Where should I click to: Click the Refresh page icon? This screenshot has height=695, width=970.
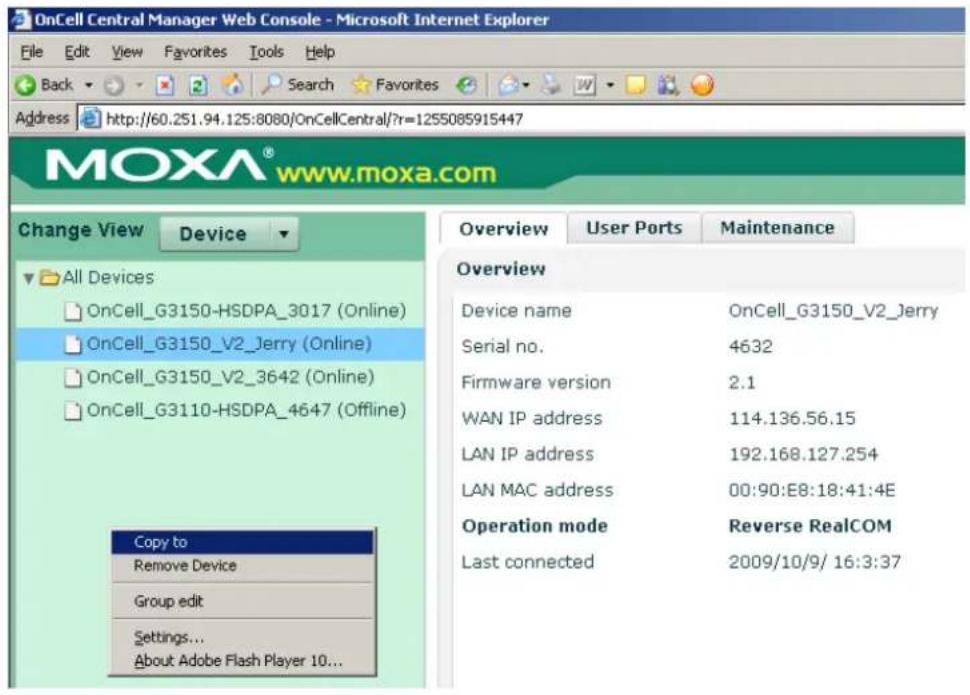pos(198,85)
